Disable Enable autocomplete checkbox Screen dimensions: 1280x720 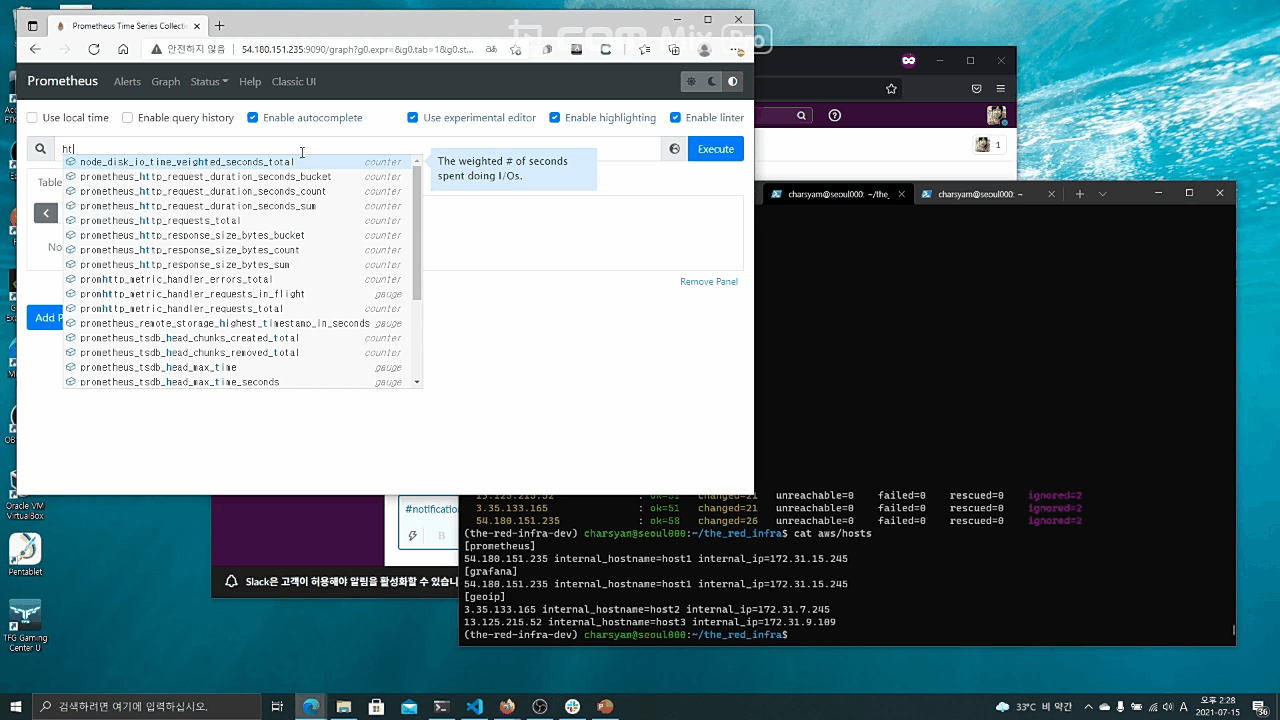click(x=253, y=118)
